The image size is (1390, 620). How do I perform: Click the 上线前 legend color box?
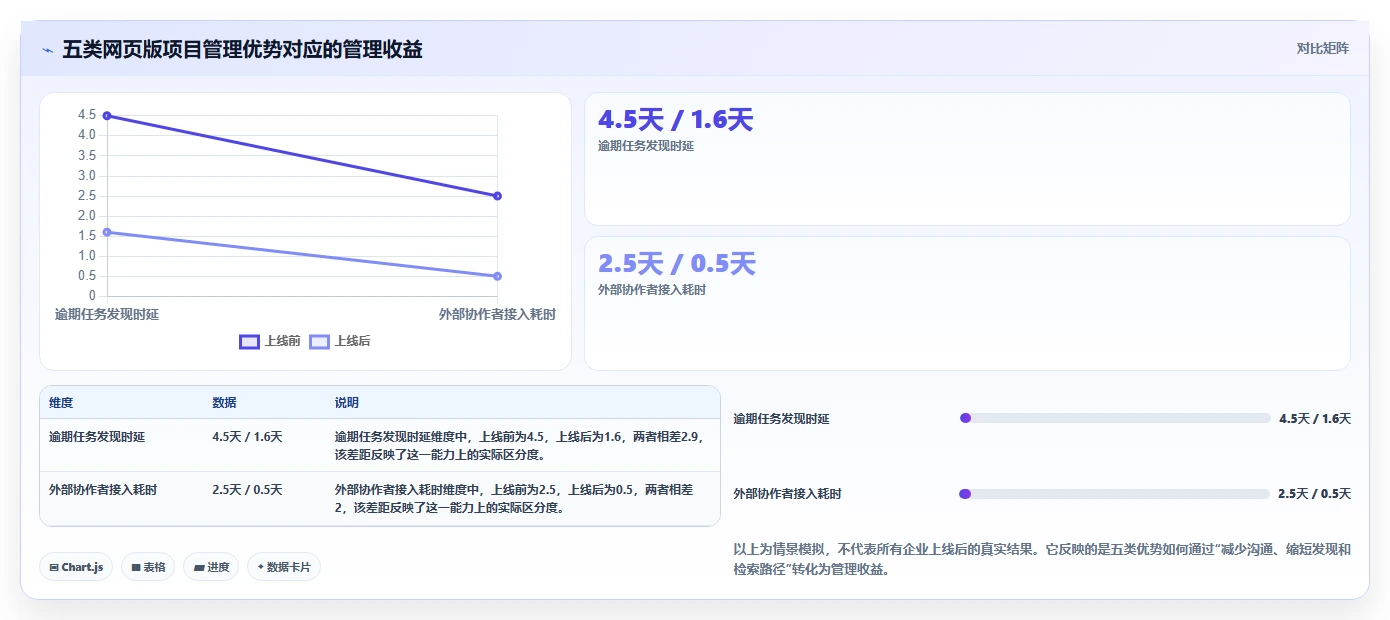pyautogui.click(x=249, y=342)
